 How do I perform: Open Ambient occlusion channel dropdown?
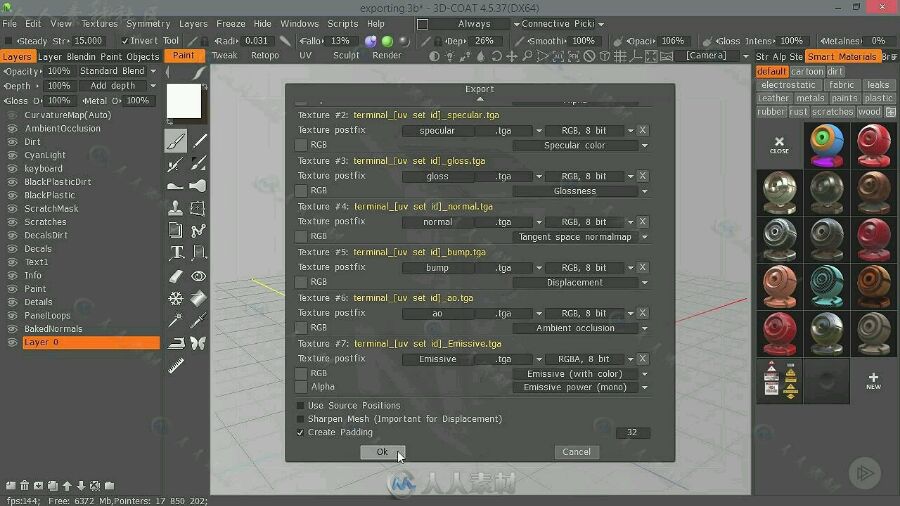click(x=581, y=328)
